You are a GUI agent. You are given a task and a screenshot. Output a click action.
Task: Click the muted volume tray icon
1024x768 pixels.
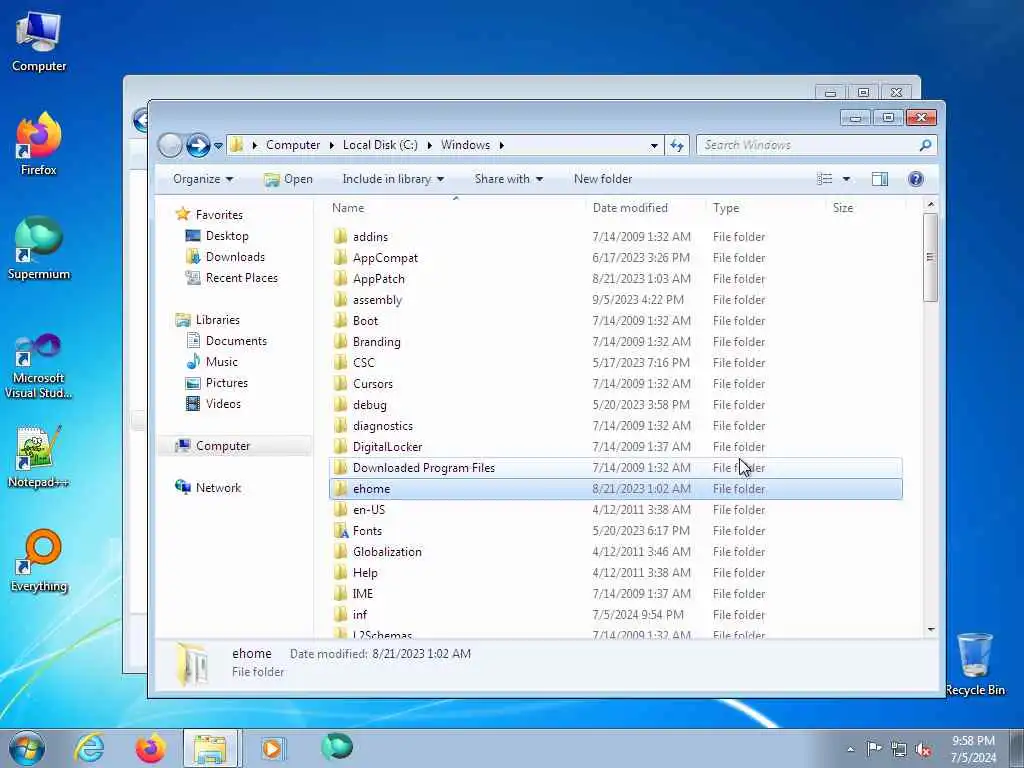(x=923, y=749)
